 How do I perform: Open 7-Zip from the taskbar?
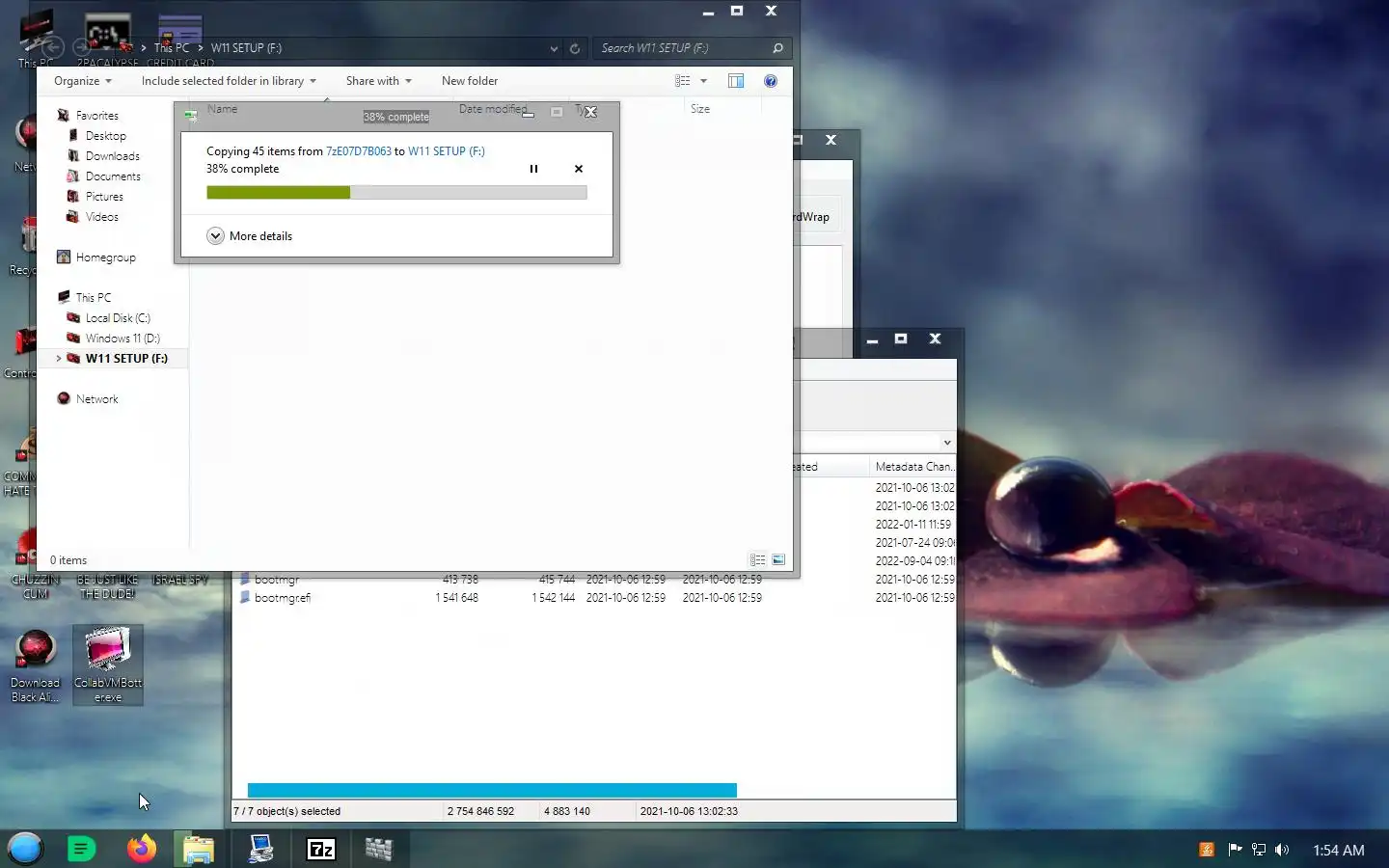(x=320, y=849)
